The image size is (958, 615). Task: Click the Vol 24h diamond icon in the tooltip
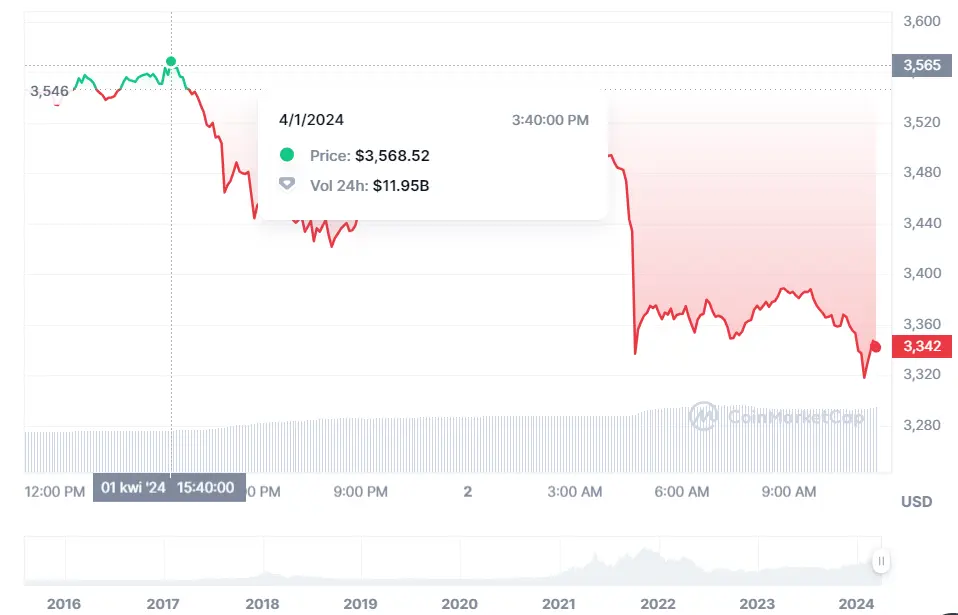tap(289, 185)
